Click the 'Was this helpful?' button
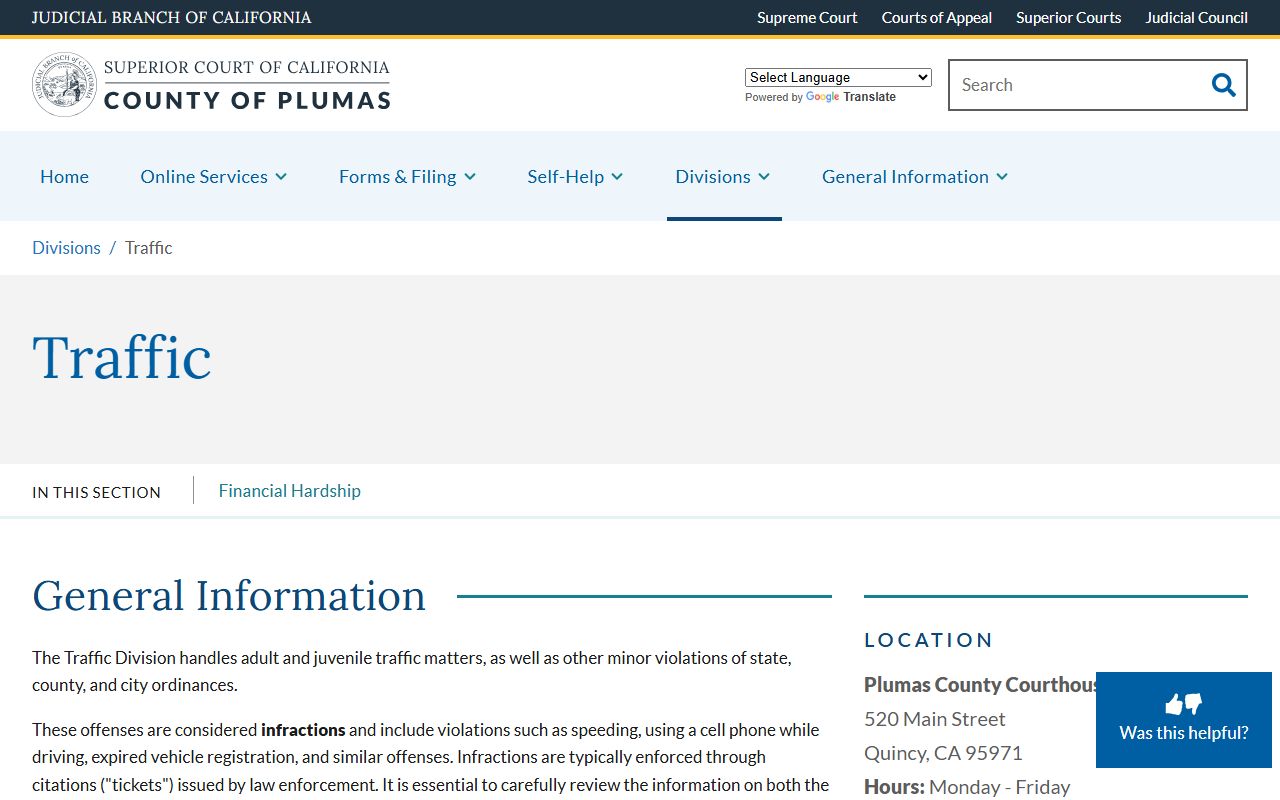This screenshot has height=800, width=1280. [1184, 720]
